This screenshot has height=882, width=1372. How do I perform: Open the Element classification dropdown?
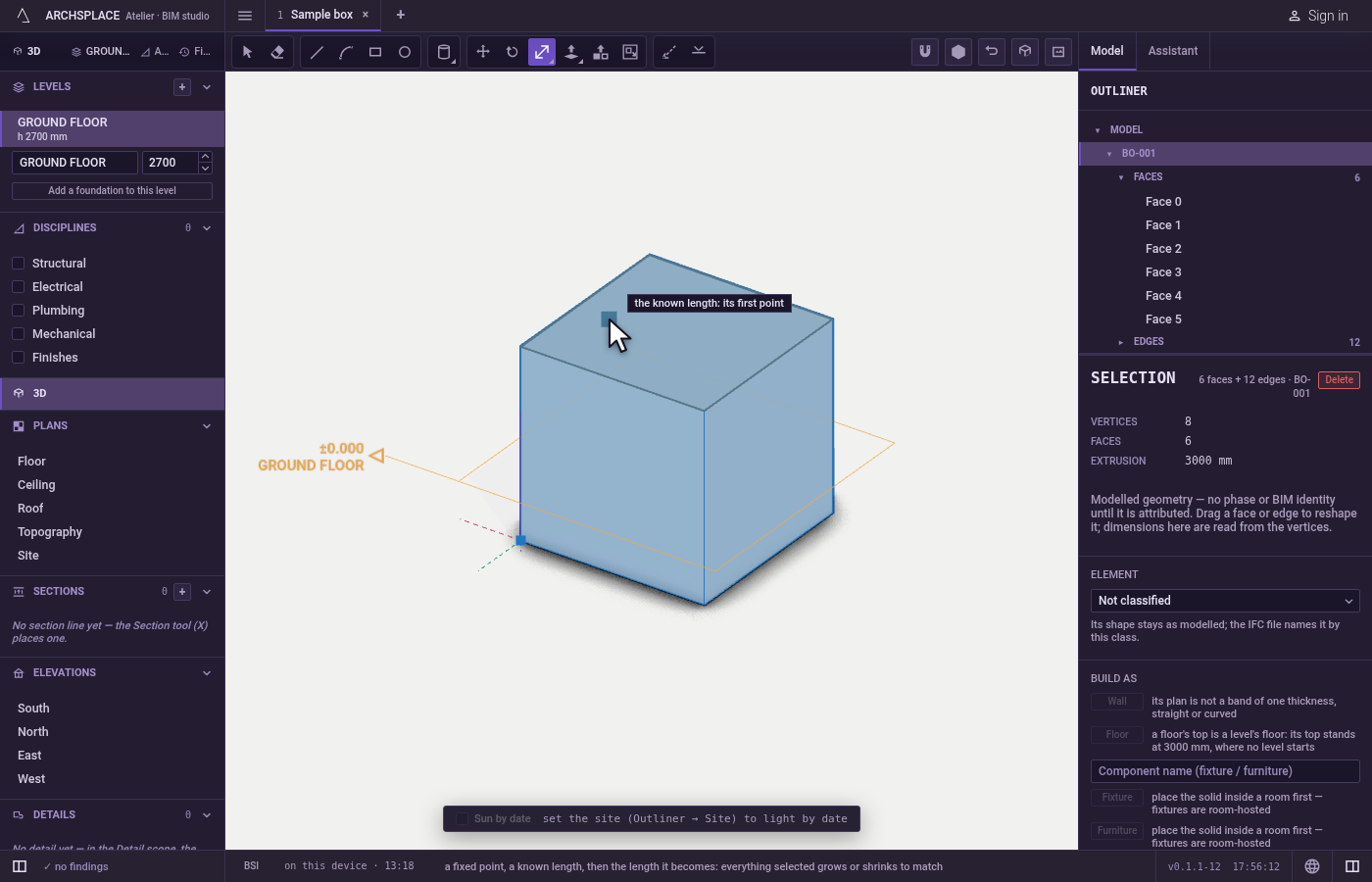tap(1225, 601)
